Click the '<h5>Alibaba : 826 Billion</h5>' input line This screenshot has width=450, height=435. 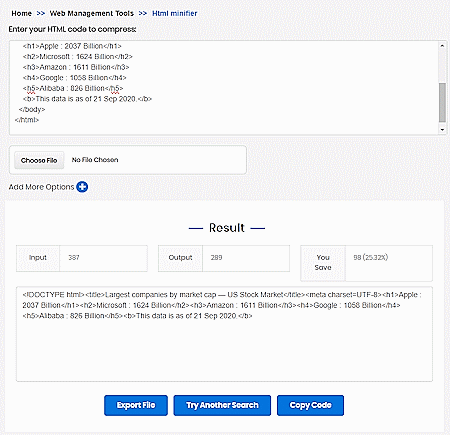click(x=73, y=88)
